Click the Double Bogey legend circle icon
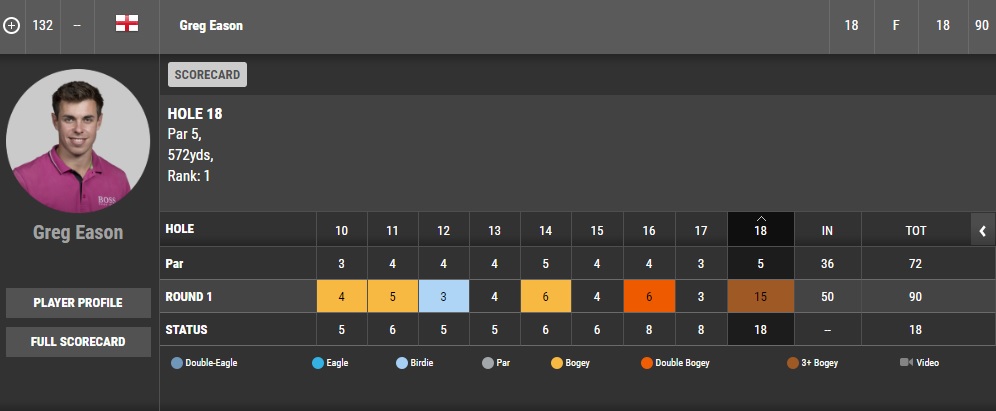The height and width of the screenshot is (411, 996). pos(647,363)
